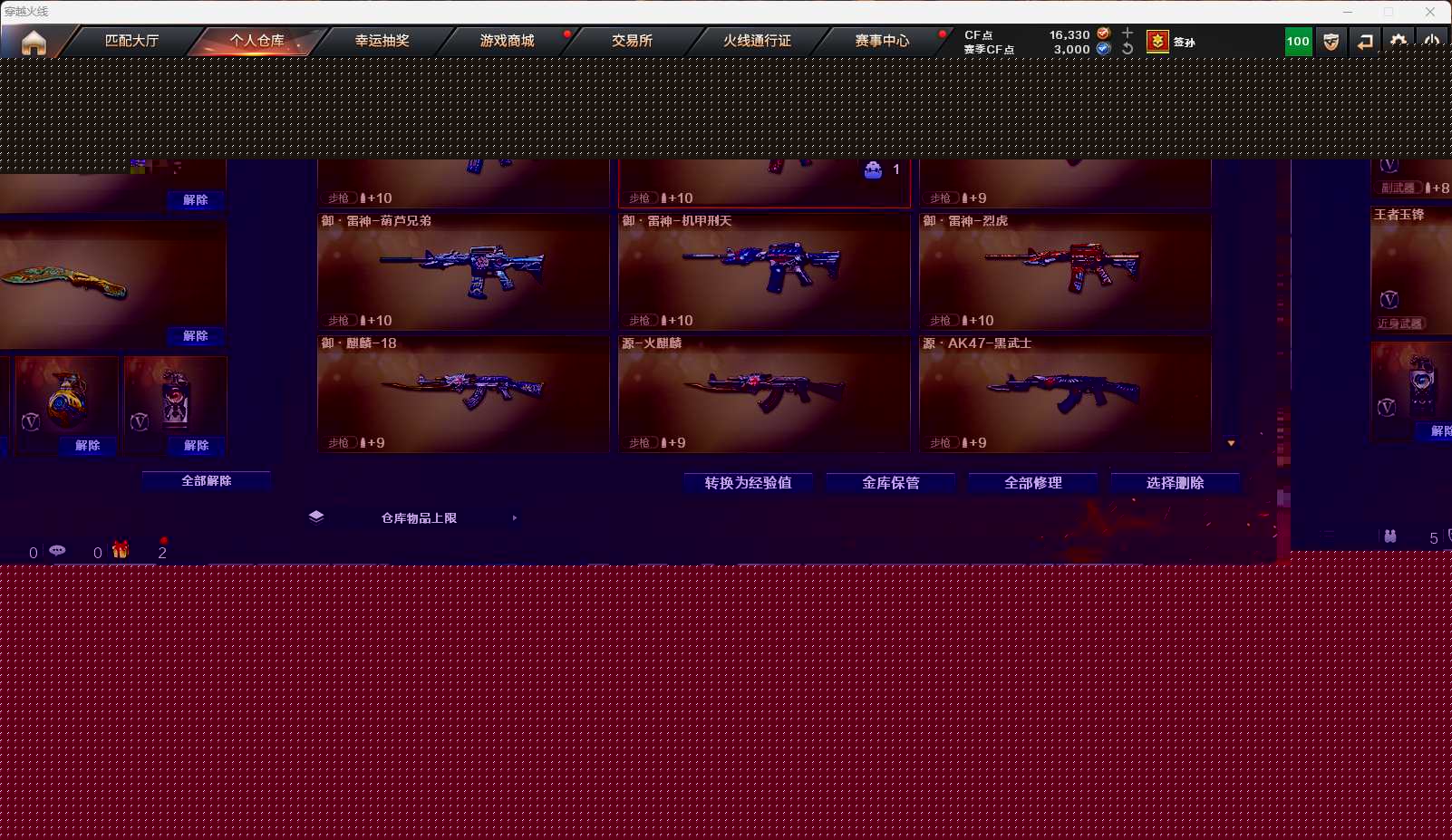Click the 步枪 +9 label on 麒麟-18
Screen dimensions: 1452x840
(356, 443)
